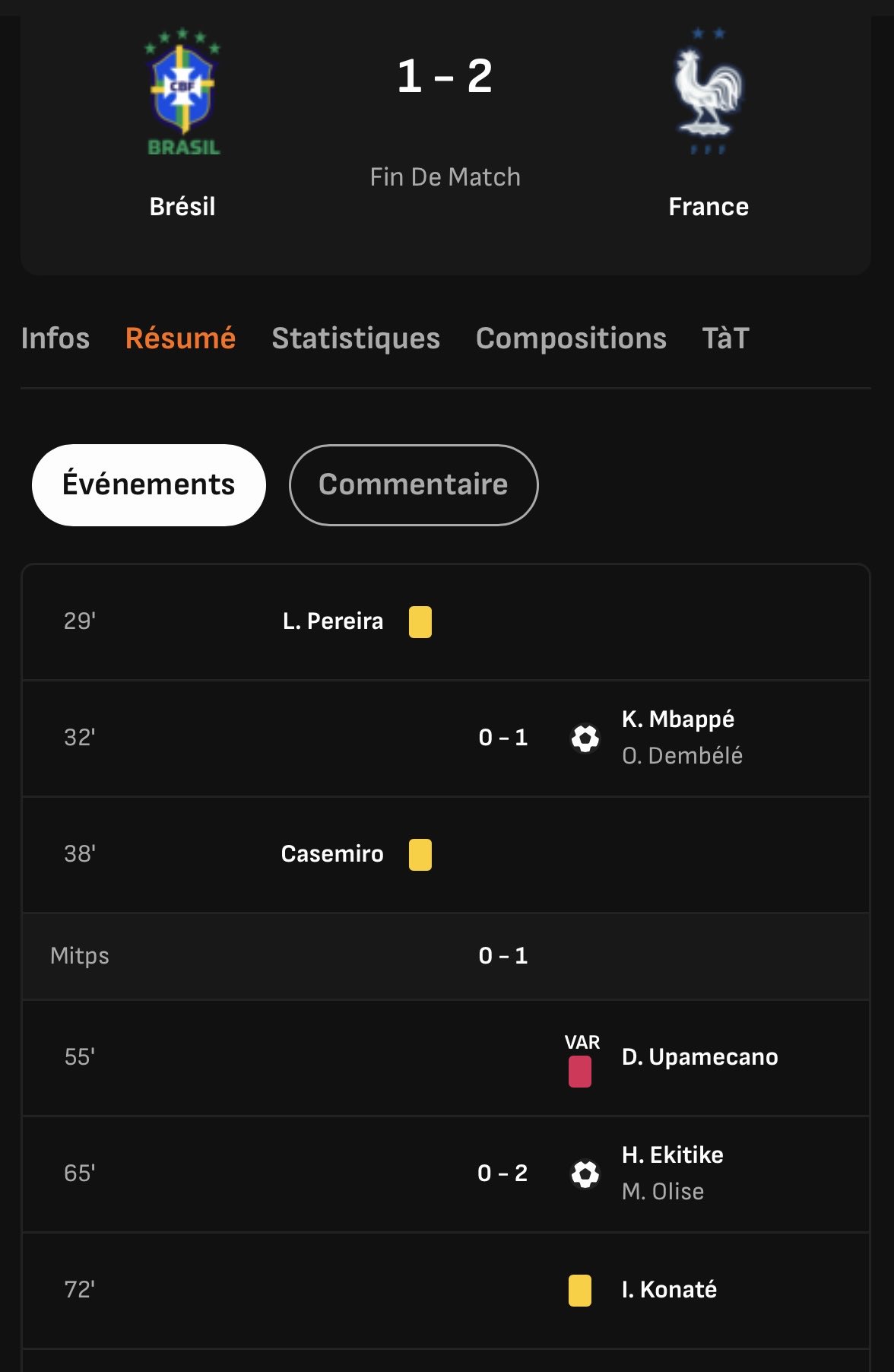Image resolution: width=894 pixels, height=1372 pixels.
Task: Click the goal ball icon beside Mbappé
Action: [585, 738]
